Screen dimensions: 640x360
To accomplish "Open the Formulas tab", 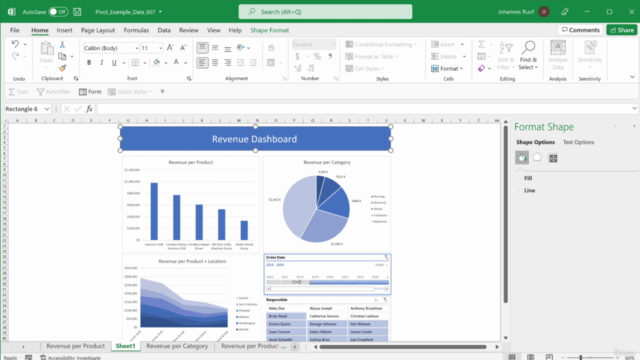I will (136, 30).
